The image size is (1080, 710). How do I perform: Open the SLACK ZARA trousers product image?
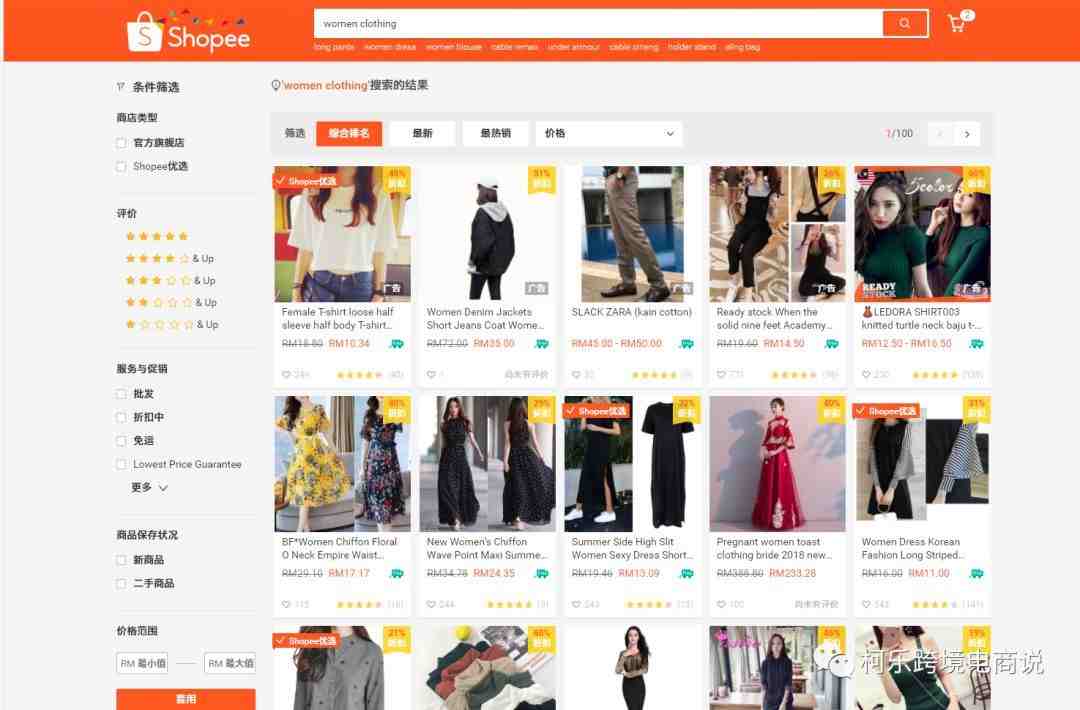(632, 234)
